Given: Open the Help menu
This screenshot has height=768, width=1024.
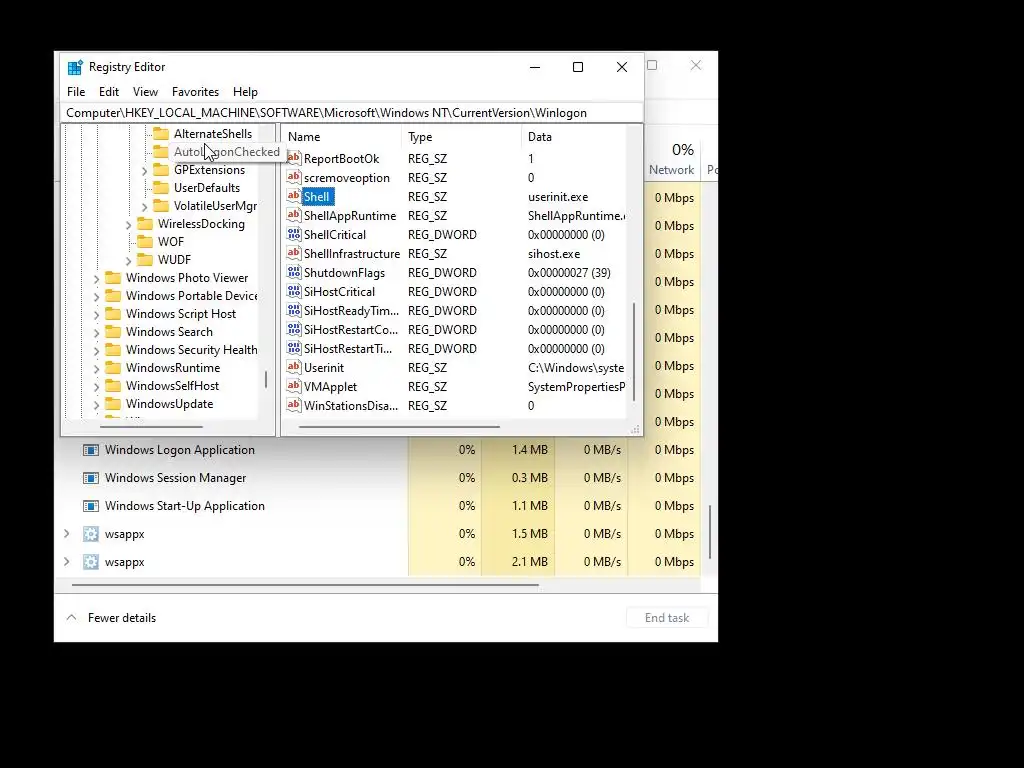Looking at the screenshot, I should click(x=245, y=92).
